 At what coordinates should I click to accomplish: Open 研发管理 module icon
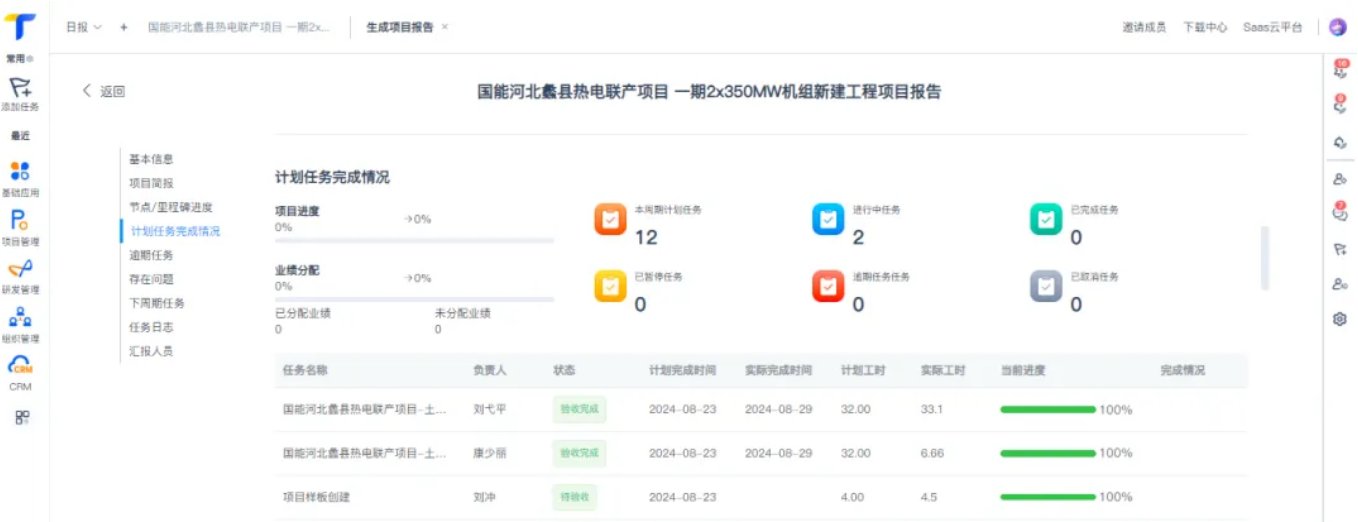pyautogui.click(x=20, y=268)
